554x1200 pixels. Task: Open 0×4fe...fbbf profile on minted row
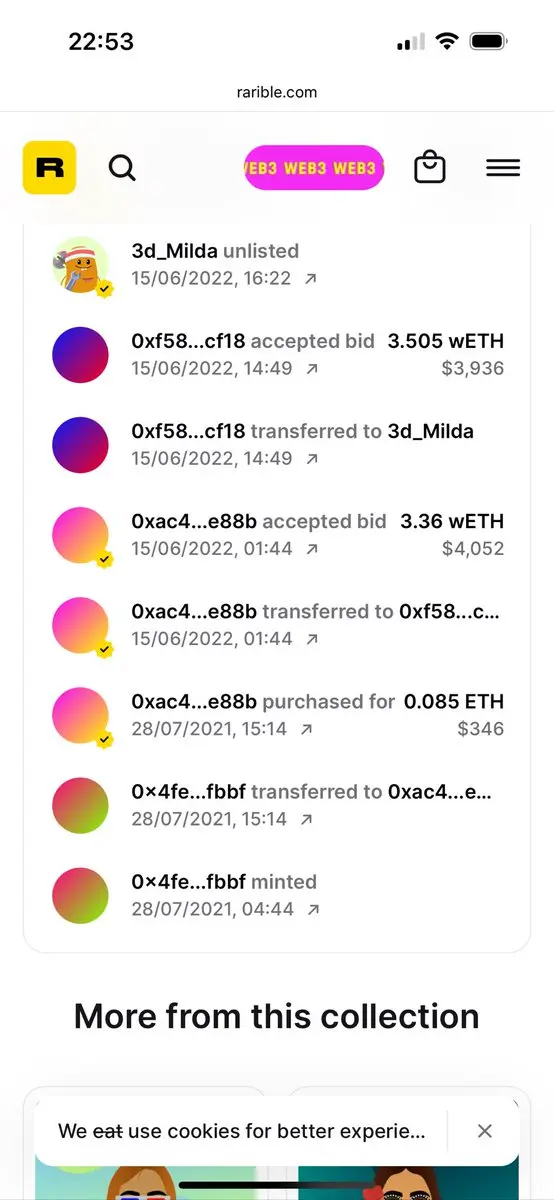[188, 881]
